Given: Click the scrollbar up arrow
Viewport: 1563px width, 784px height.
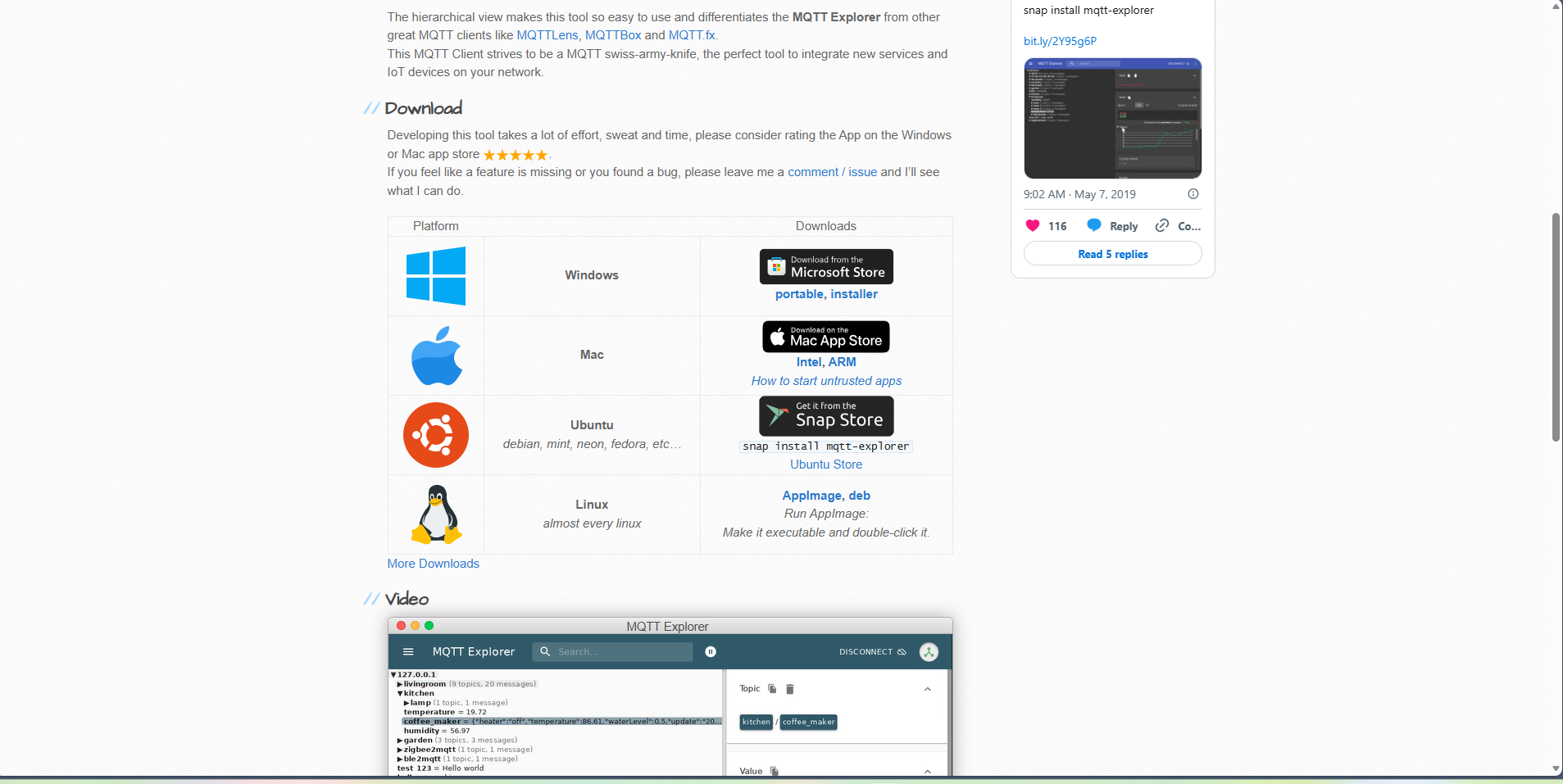Looking at the screenshot, I should pyautogui.click(x=1556, y=7).
